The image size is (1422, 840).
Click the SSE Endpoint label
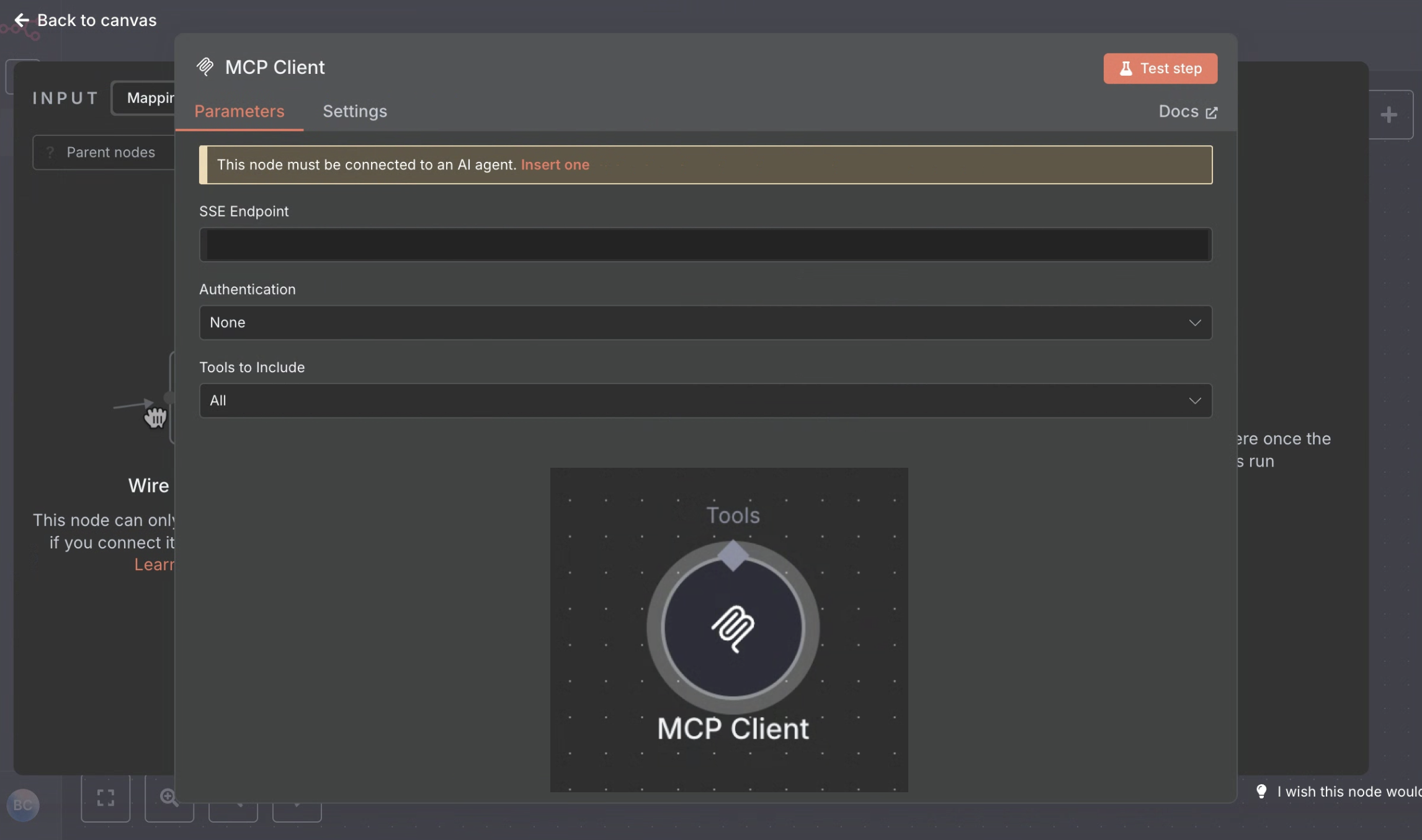pos(244,212)
